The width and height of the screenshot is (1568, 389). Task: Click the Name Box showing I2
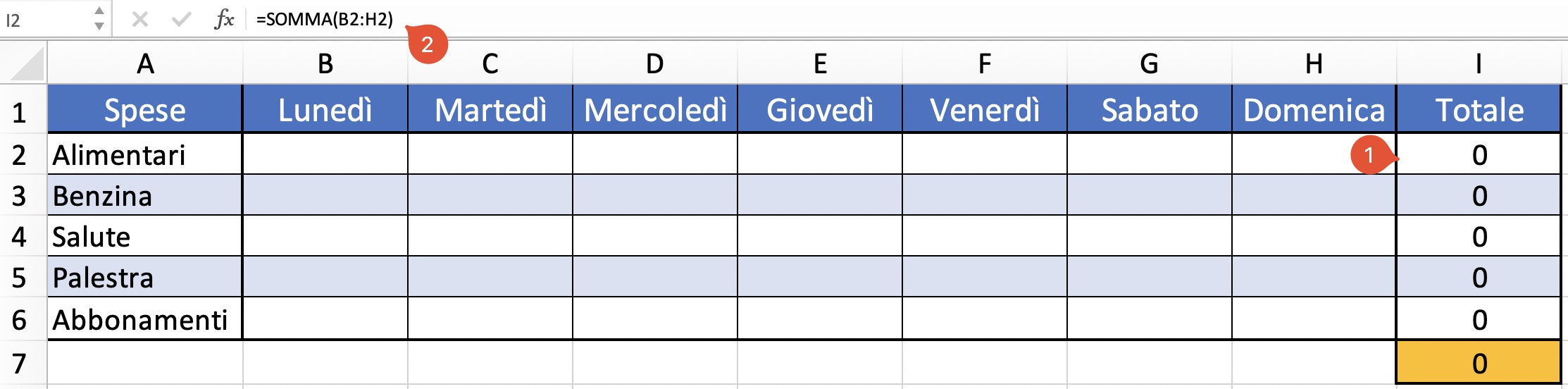tap(46, 20)
